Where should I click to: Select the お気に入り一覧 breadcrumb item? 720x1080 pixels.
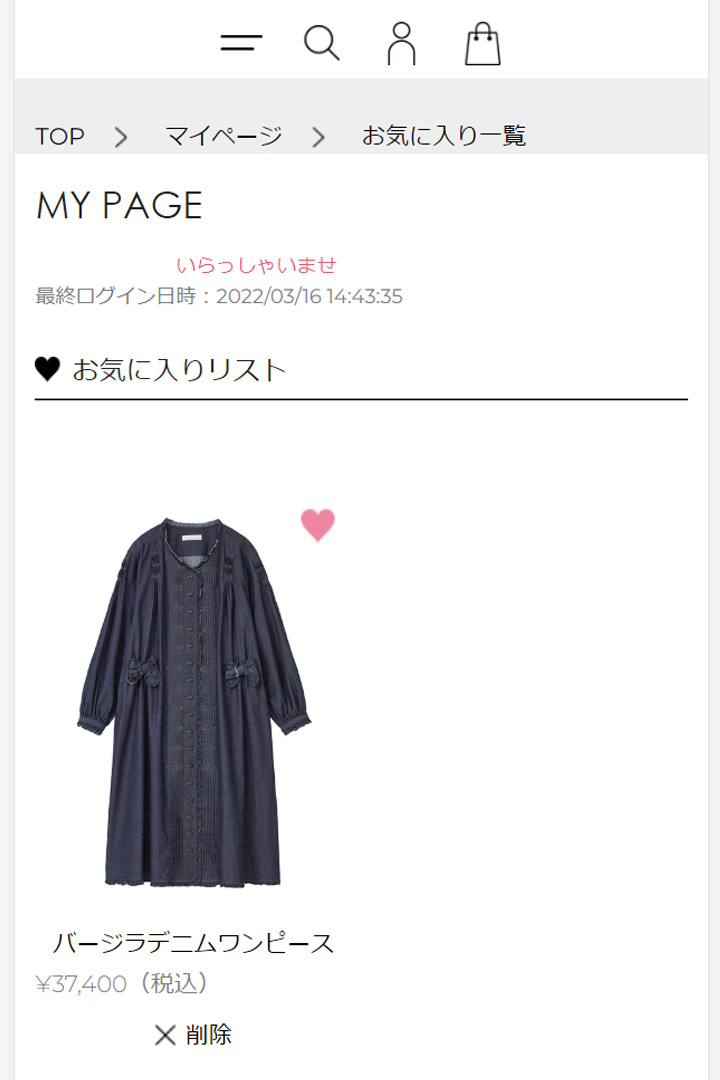click(444, 136)
